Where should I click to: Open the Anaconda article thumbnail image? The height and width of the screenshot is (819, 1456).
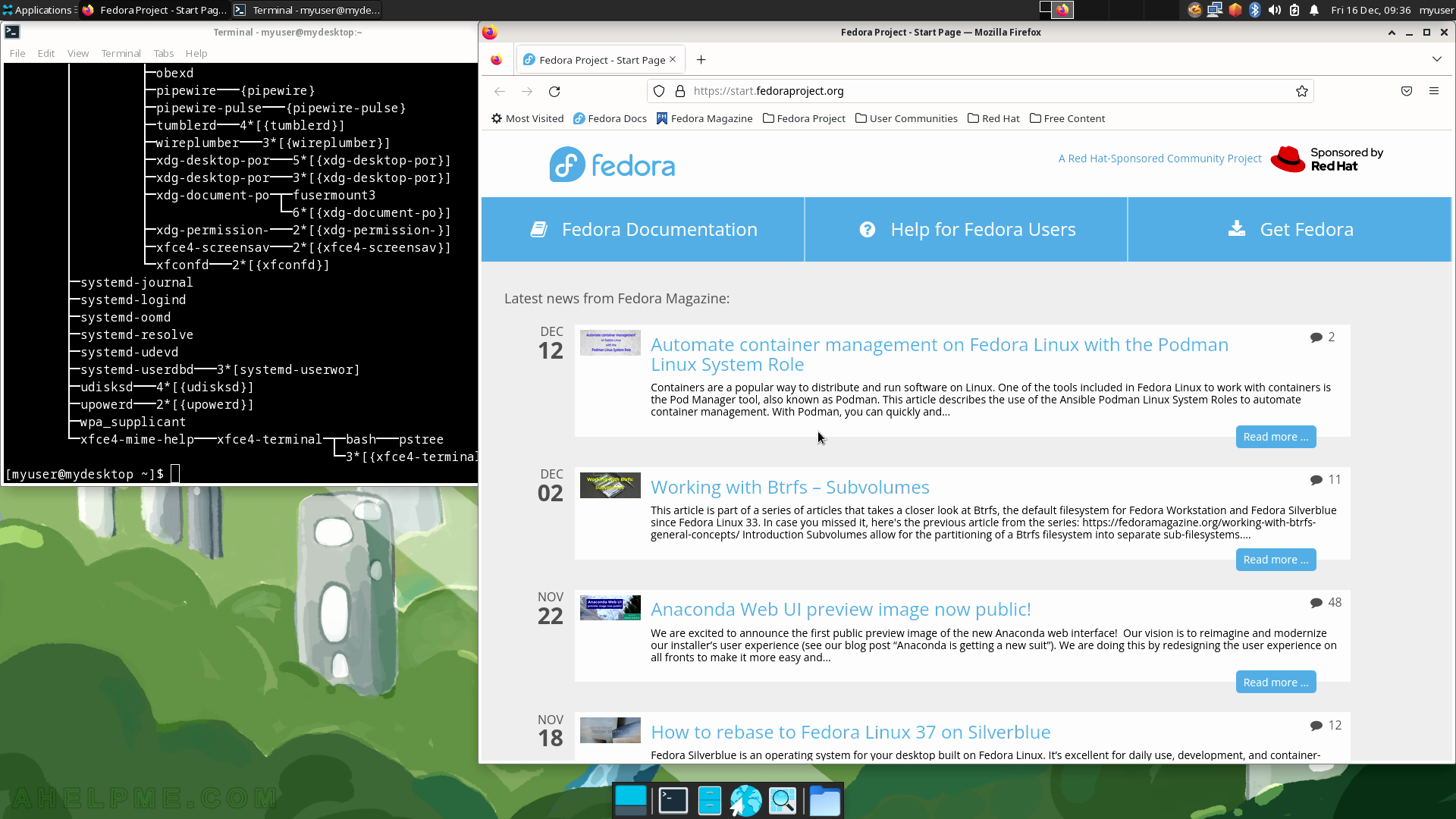click(610, 607)
